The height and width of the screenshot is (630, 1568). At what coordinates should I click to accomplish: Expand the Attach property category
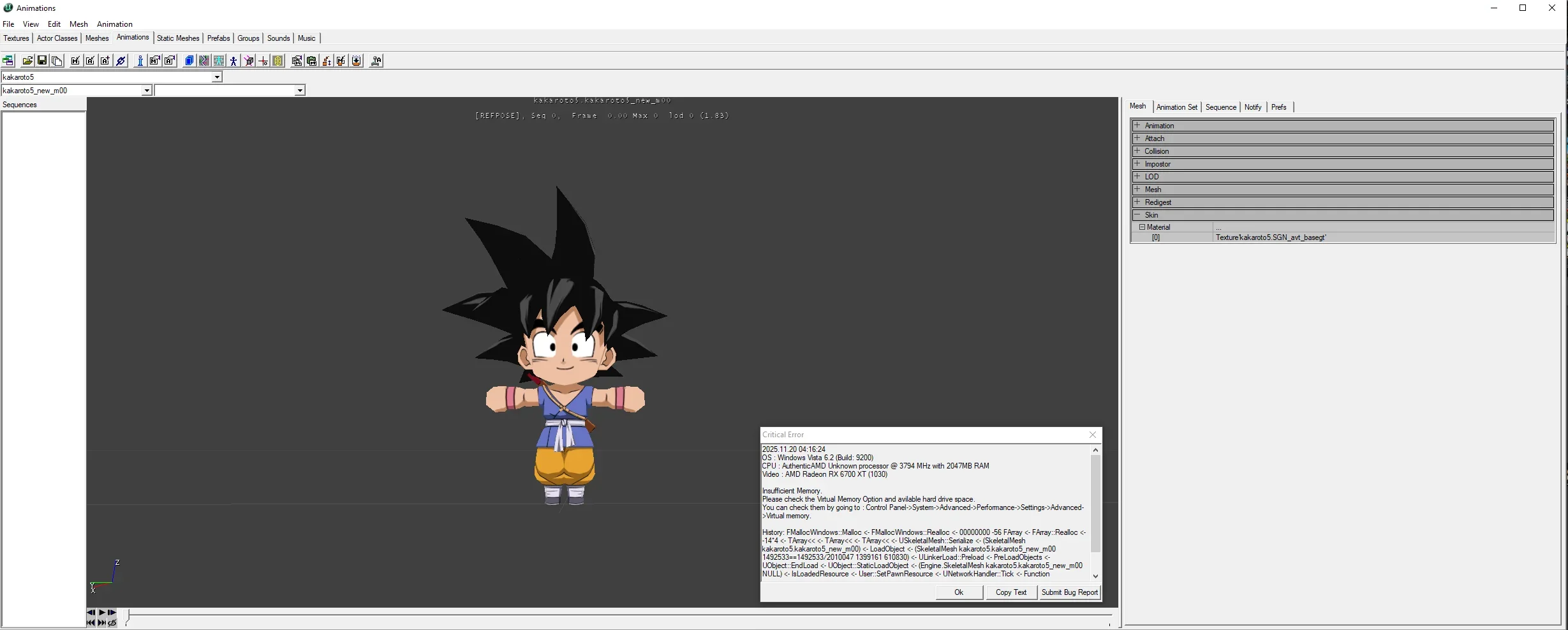click(x=1137, y=138)
